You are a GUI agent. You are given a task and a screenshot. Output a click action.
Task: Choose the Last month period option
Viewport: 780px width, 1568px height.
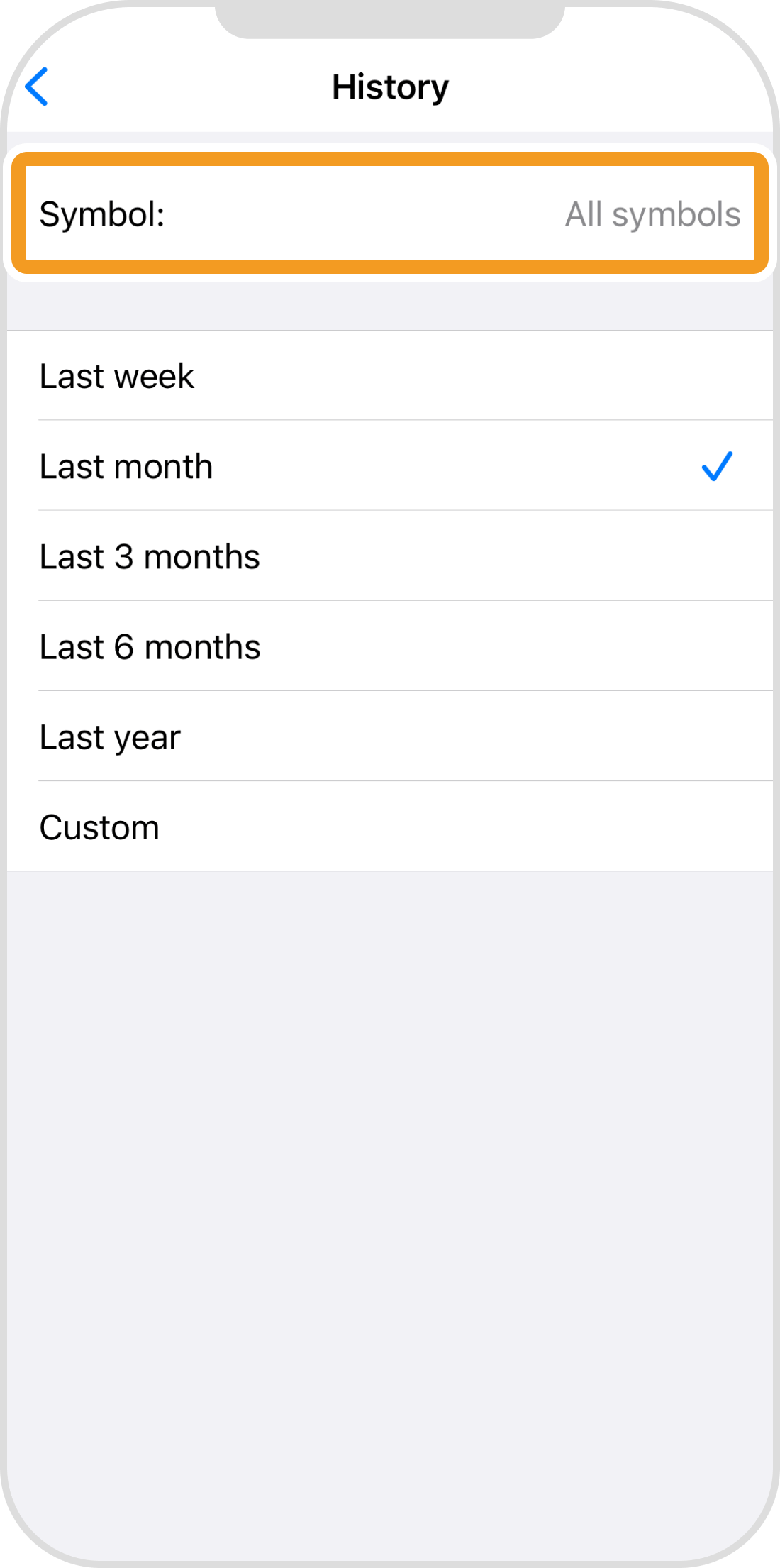126,466
